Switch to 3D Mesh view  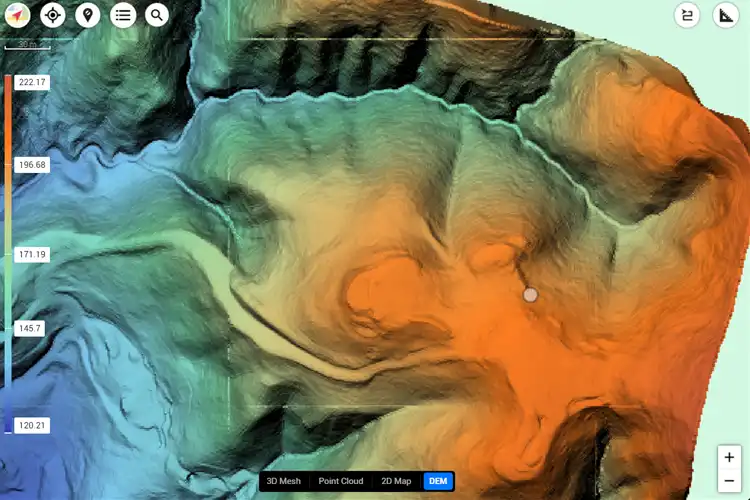pos(283,481)
